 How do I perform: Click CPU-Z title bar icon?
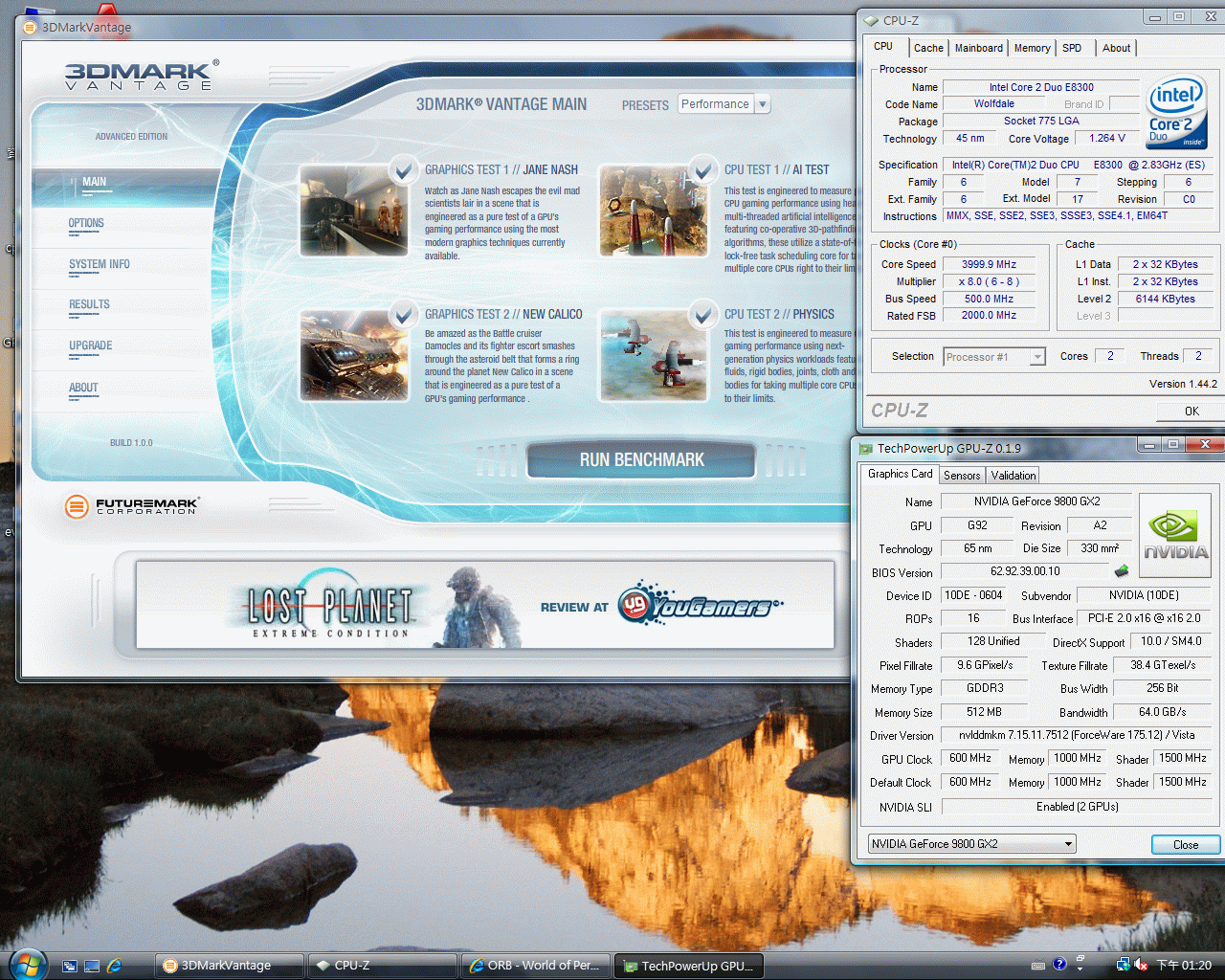[x=871, y=20]
